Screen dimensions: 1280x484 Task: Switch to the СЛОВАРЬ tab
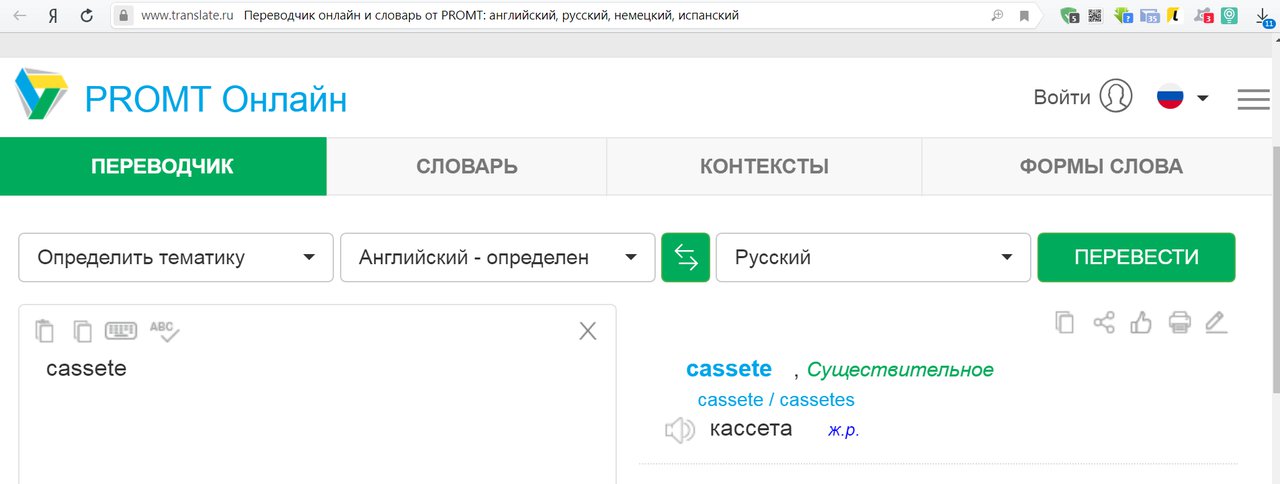466,167
